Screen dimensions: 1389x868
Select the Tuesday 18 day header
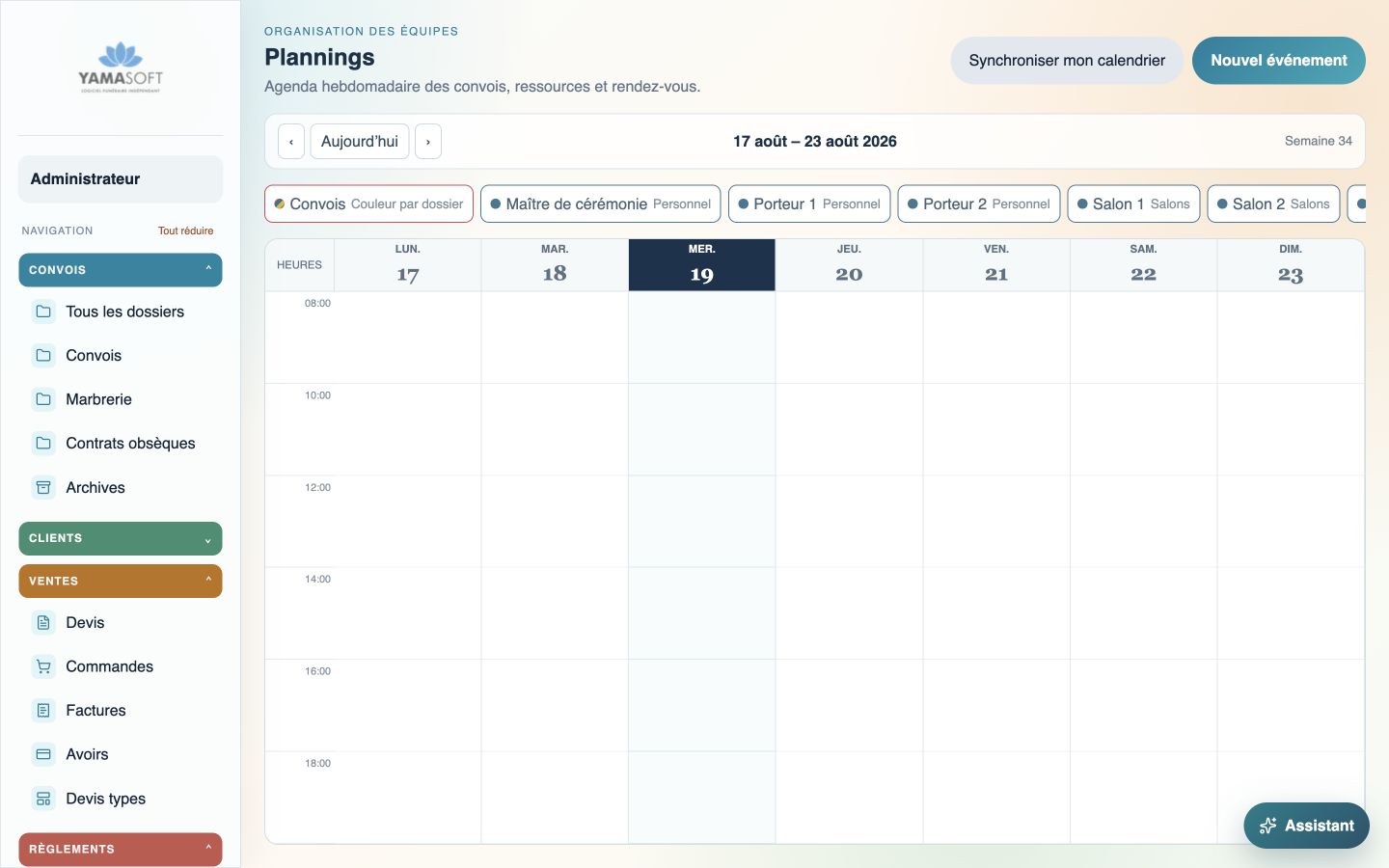tap(555, 265)
